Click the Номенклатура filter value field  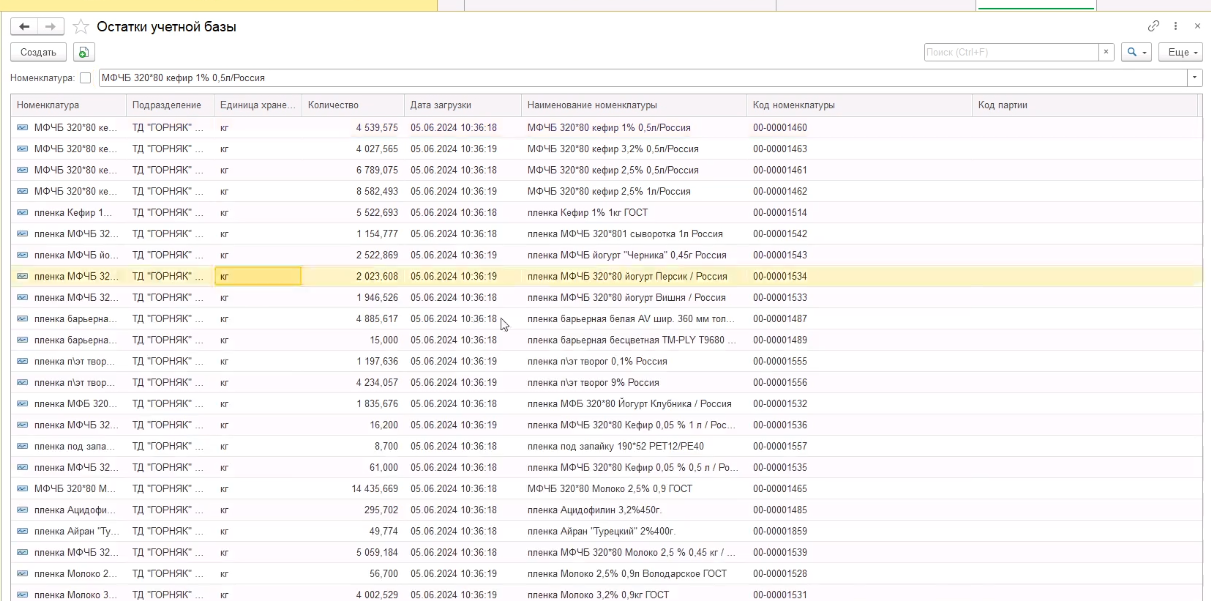point(642,77)
